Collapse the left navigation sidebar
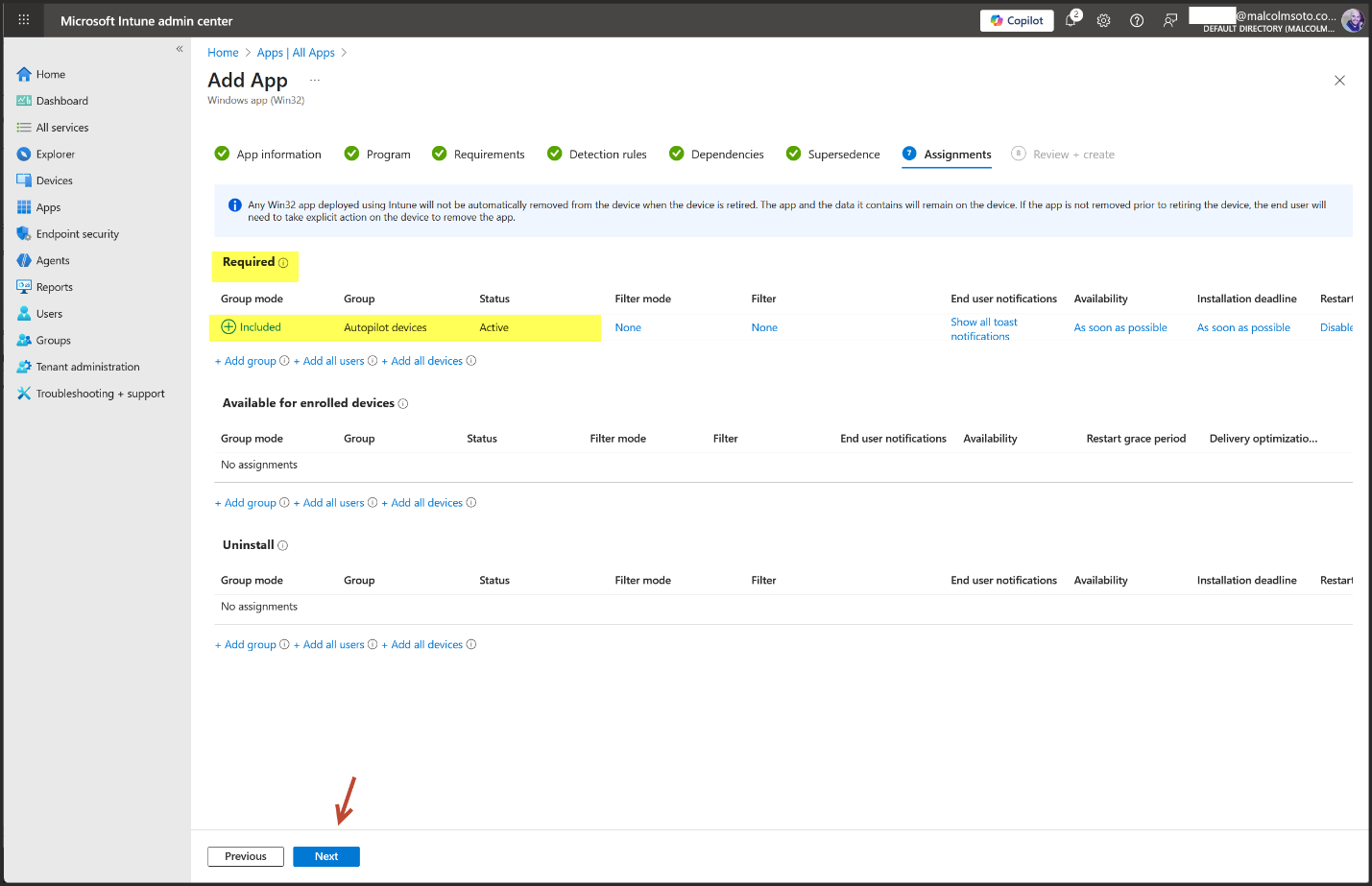The width and height of the screenshot is (1372, 886). coord(180,49)
